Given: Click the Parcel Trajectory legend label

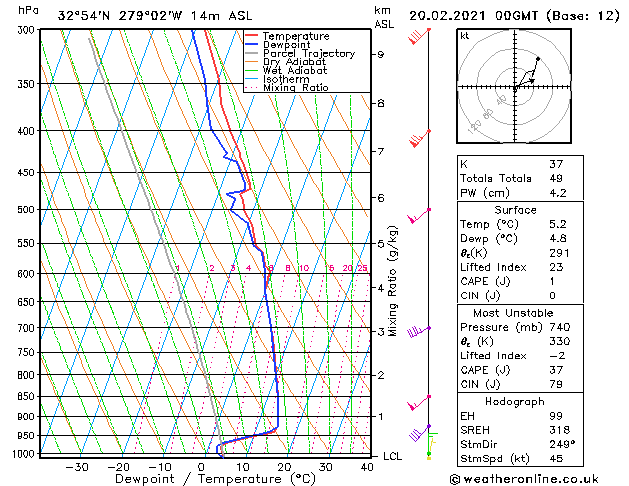Looking at the screenshot, I should [x=308, y=53].
